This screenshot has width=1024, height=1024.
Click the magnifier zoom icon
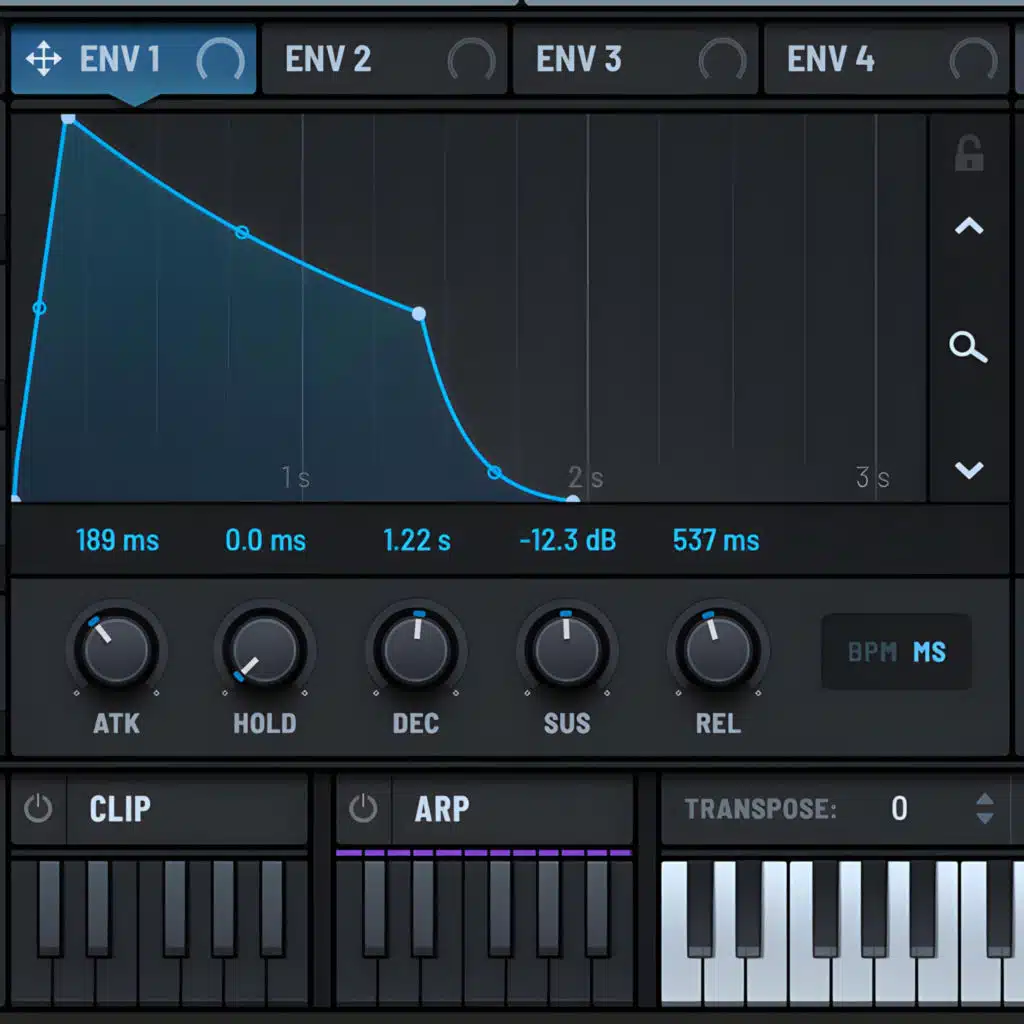point(968,348)
